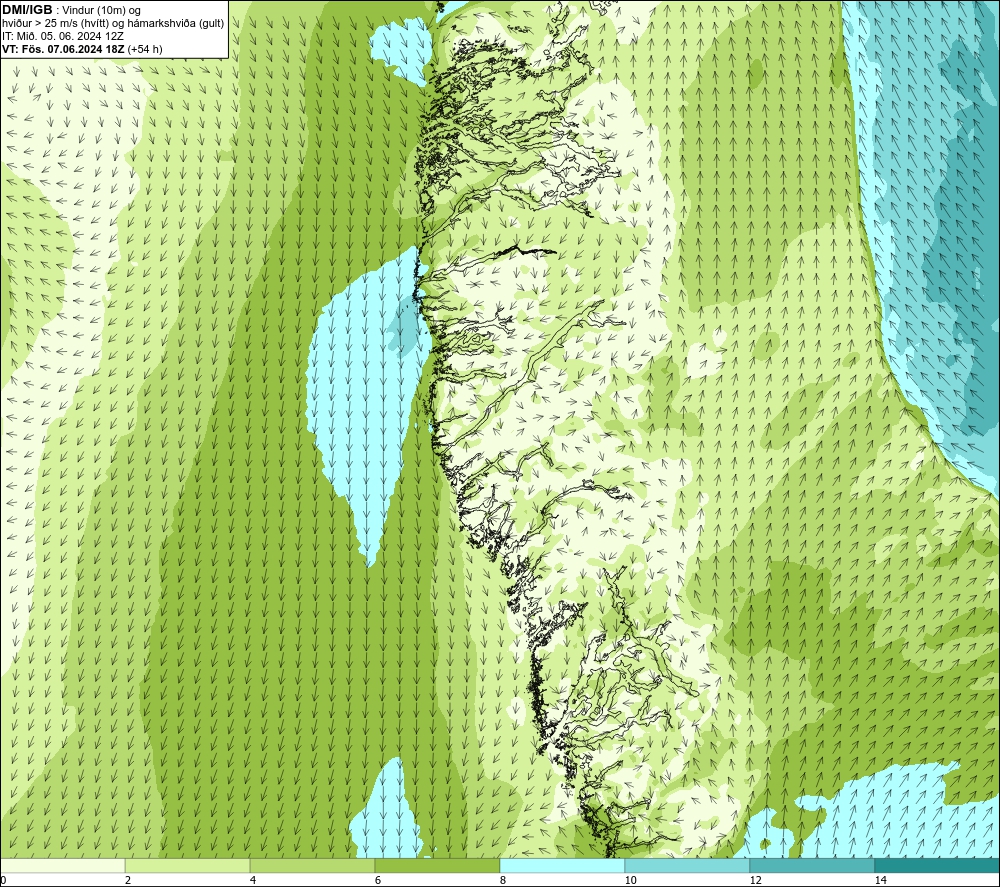
Task: Click the legend label "14"
Action: coord(881,880)
